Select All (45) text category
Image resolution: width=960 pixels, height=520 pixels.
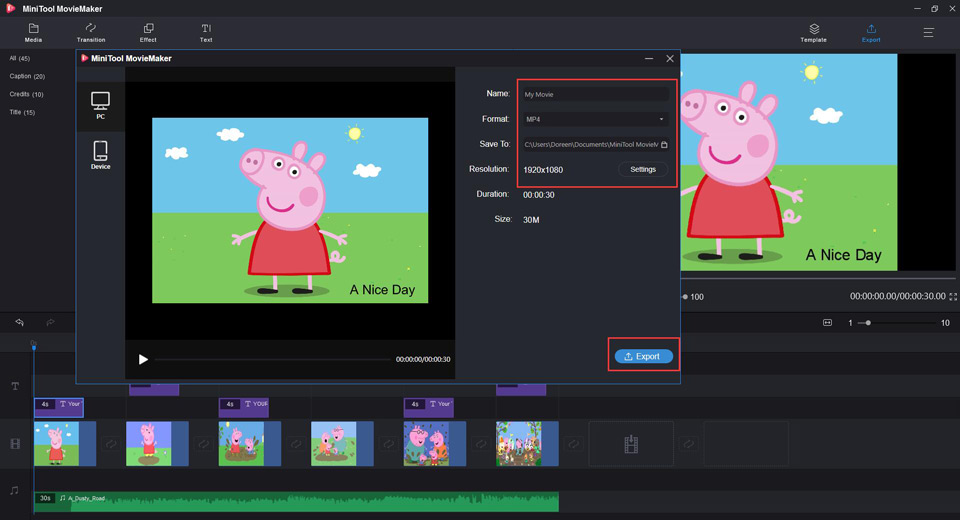[x=20, y=59]
